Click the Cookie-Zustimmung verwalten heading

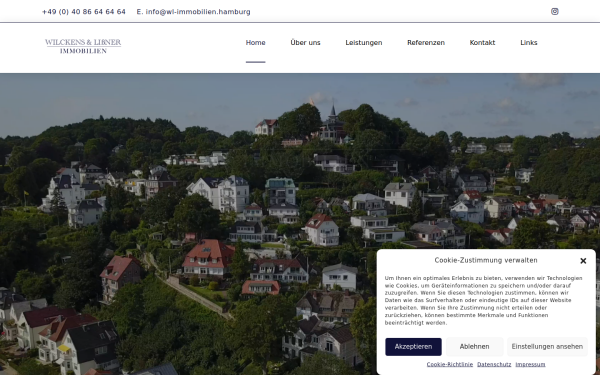pos(486,260)
